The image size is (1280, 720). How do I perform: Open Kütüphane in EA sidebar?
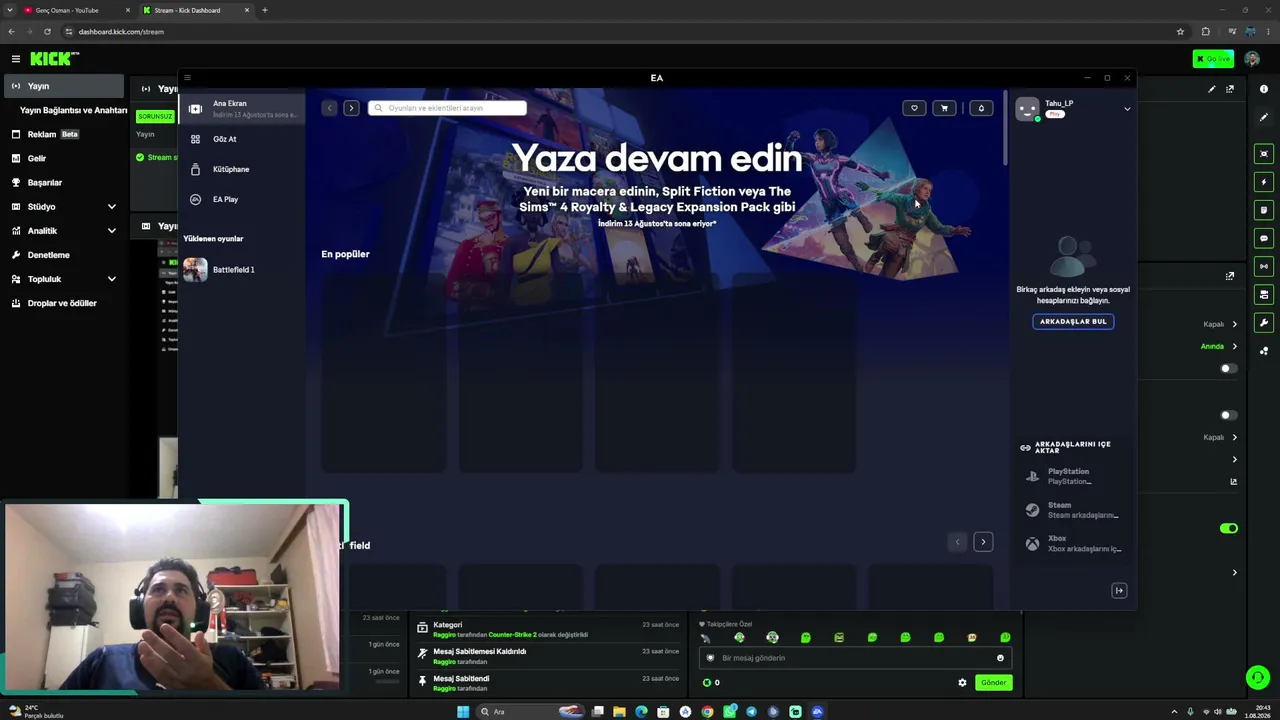click(243, 169)
